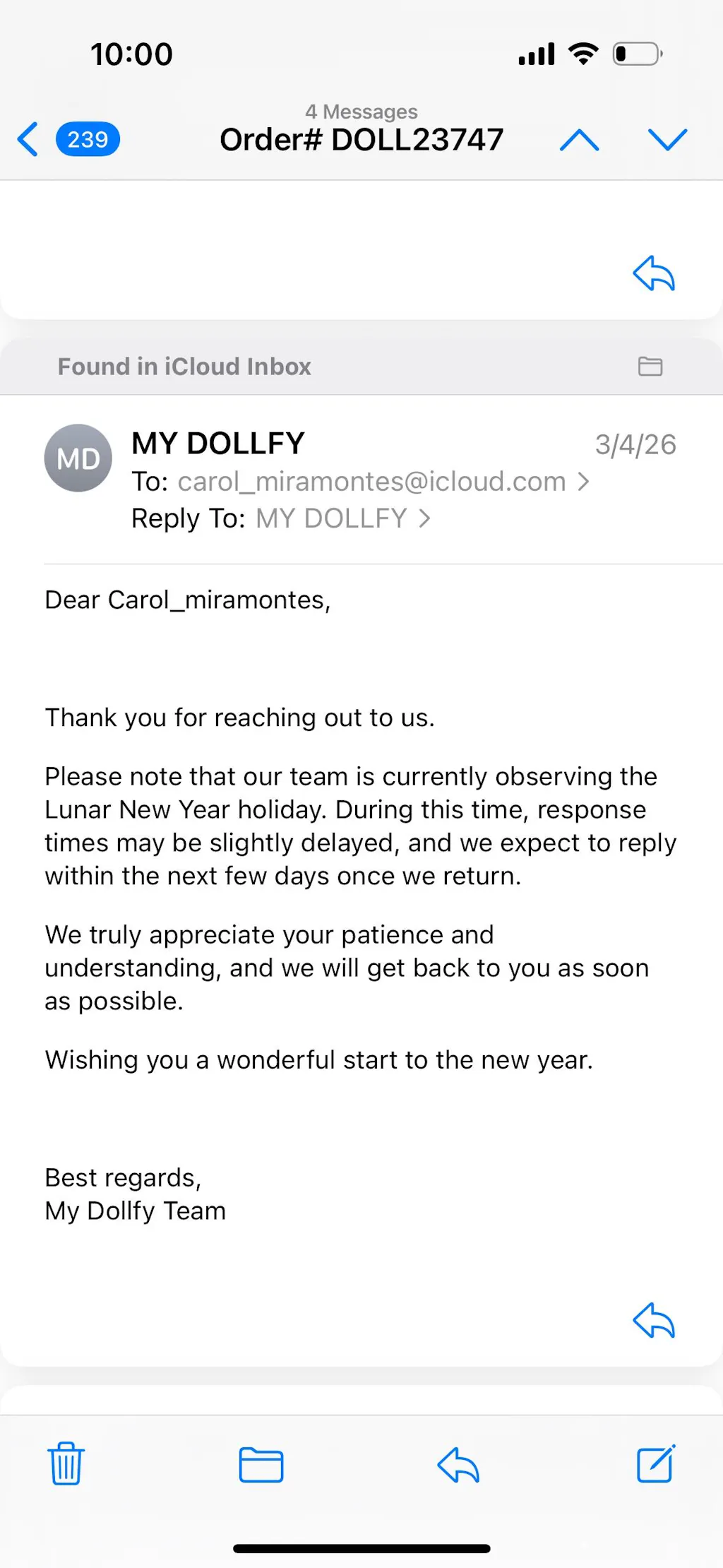Compose new message with pencil icon

click(656, 1463)
